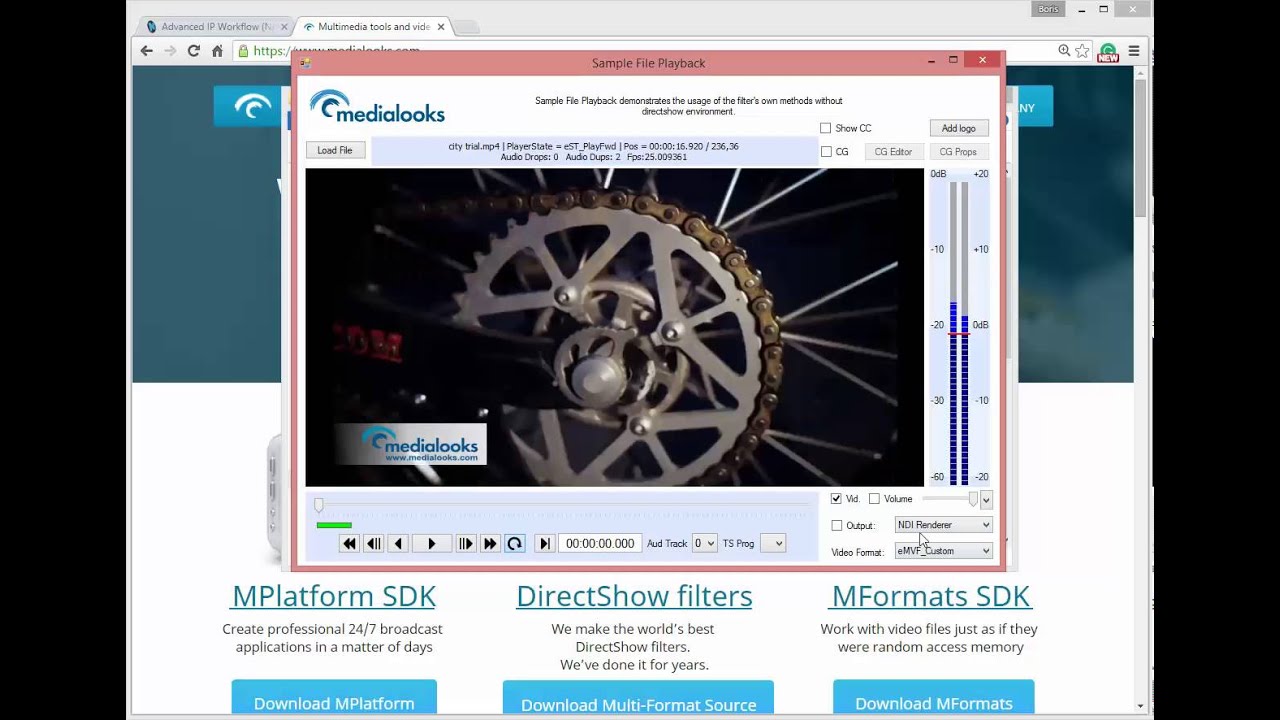
Task: Click the playback seek slider thumb
Action: tap(319, 506)
